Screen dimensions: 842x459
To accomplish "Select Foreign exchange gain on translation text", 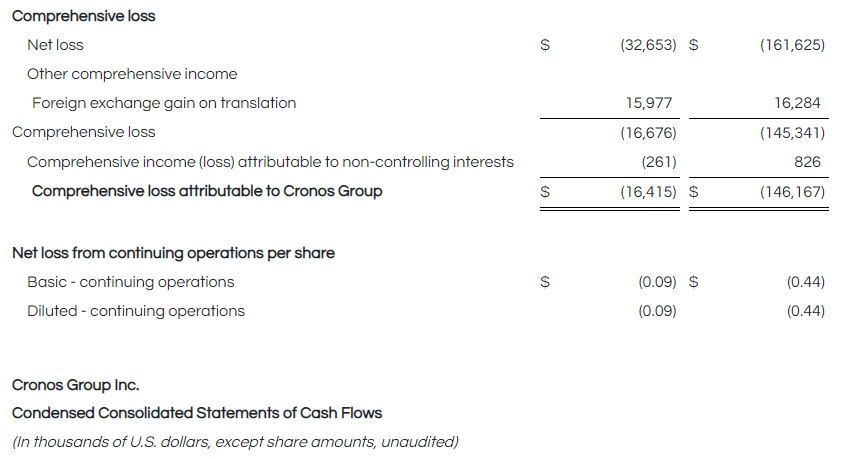I will click(x=164, y=103).
